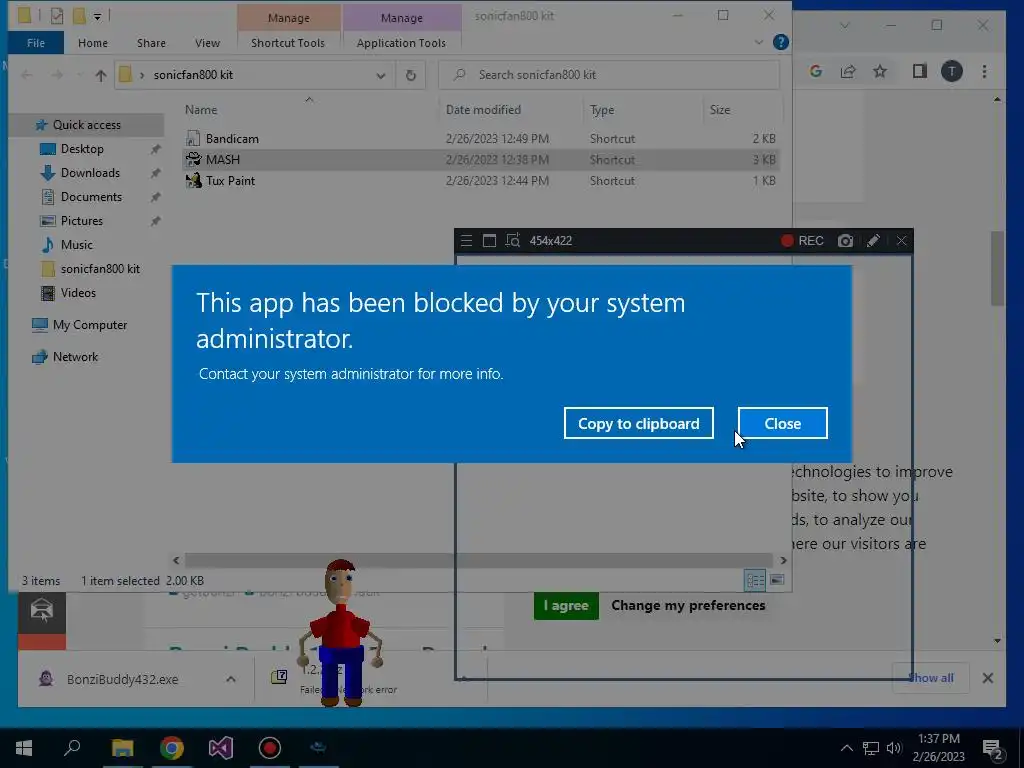
Task: Bookmark page with Chrome star icon
Action: coord(880,71)
